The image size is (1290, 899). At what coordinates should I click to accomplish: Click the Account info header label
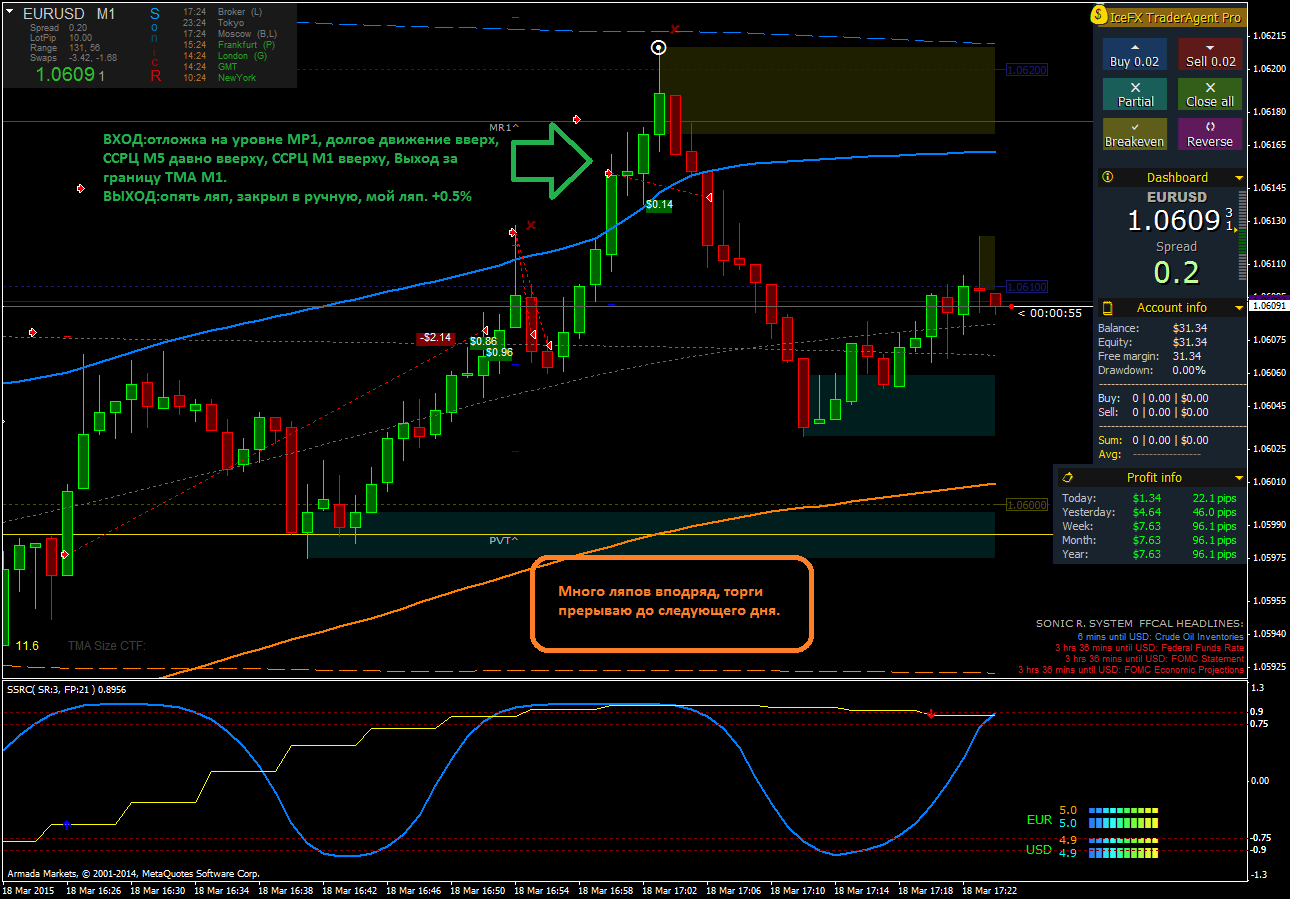click(x=1172, y=307)
